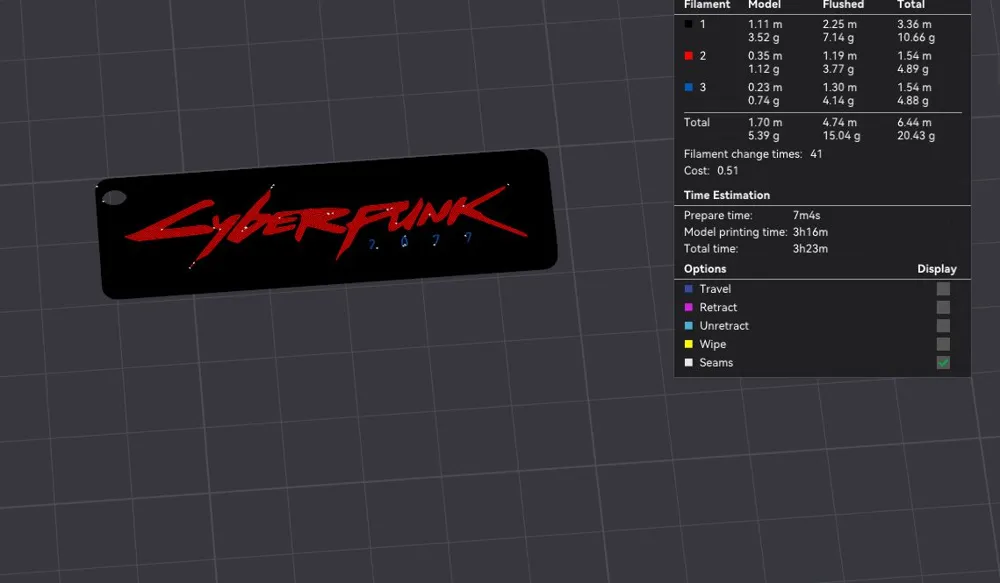The width and height of the screenshot is (1000, 583).
Task: Click the keychain hole on the model
Action: (114, 198)
